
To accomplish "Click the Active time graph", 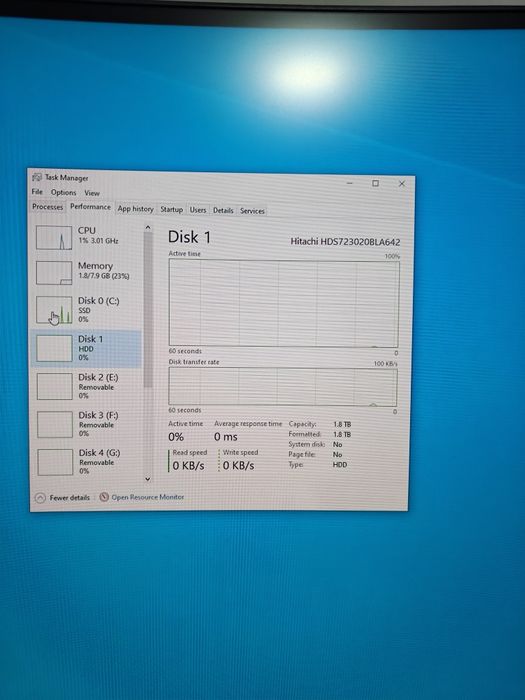I will 283,304.
